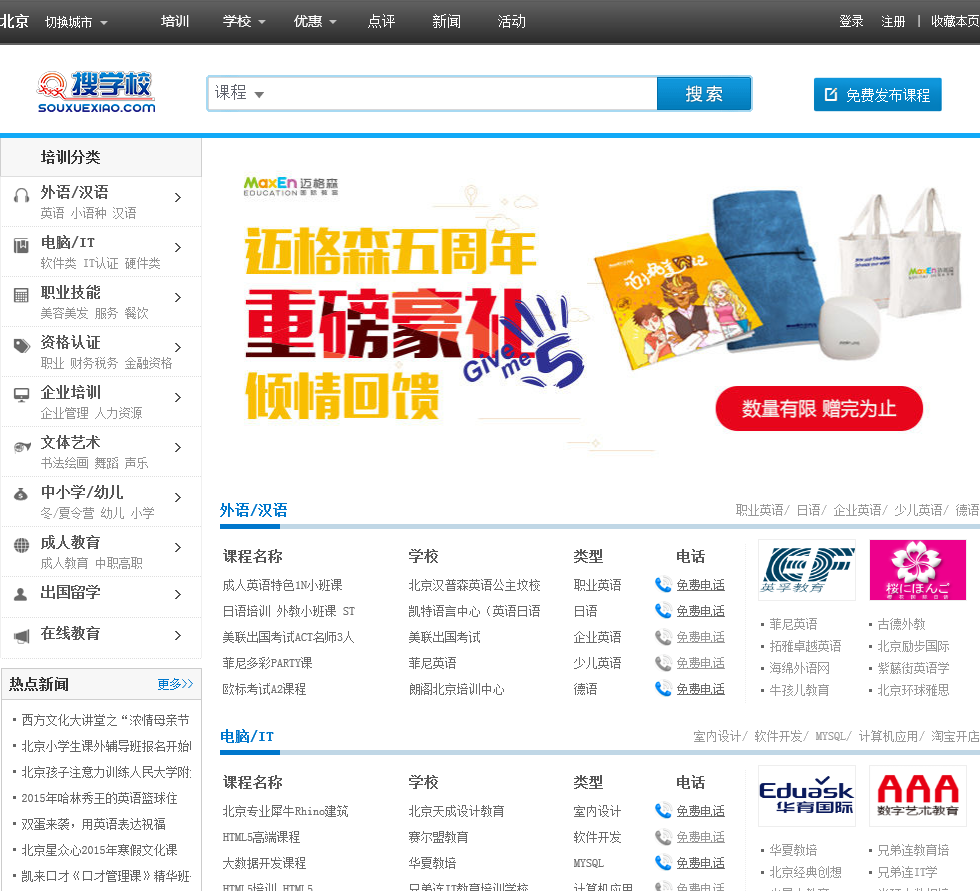
Task: Click phone icon in 成人英语特色1N小班课 row
Action: pyautogui.click(x=663, y=585)
